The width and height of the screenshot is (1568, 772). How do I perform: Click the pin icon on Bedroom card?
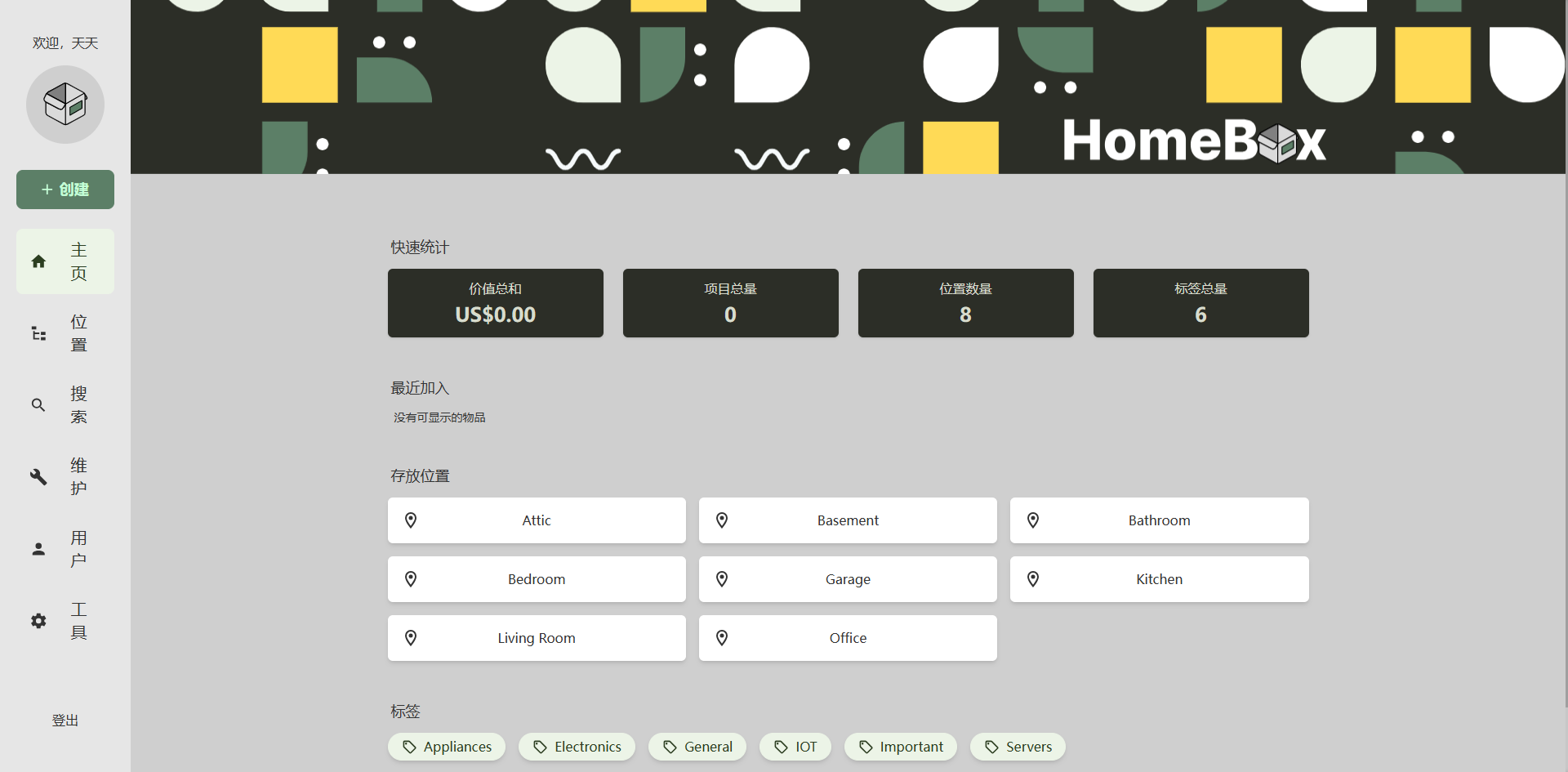[x=411, y=579]
